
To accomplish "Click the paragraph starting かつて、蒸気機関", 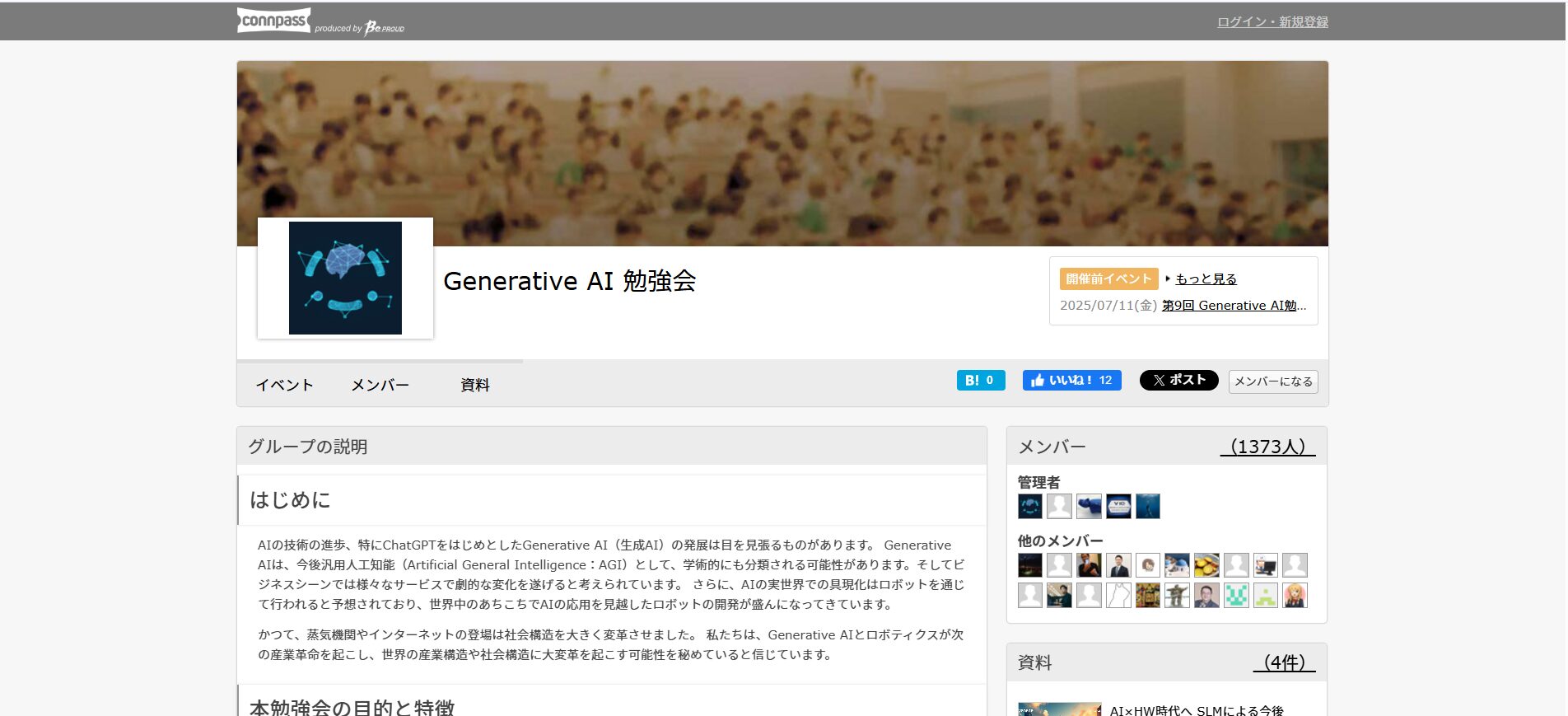I will click(x=611, y=644).
